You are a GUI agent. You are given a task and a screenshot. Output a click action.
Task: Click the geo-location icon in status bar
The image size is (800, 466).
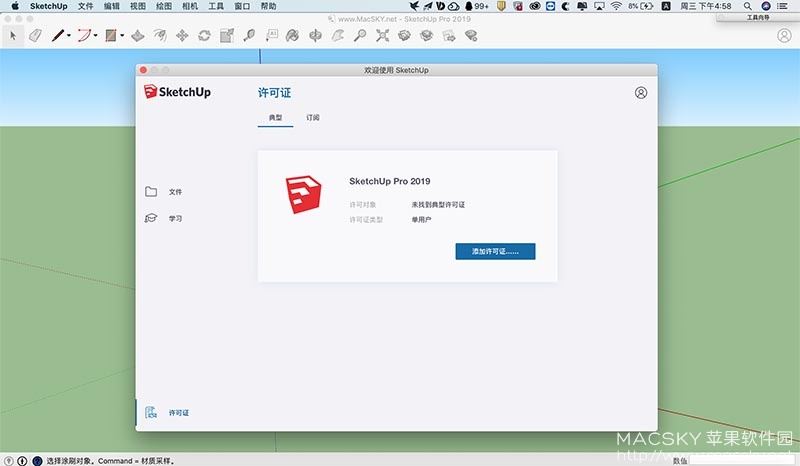point(9,460)
